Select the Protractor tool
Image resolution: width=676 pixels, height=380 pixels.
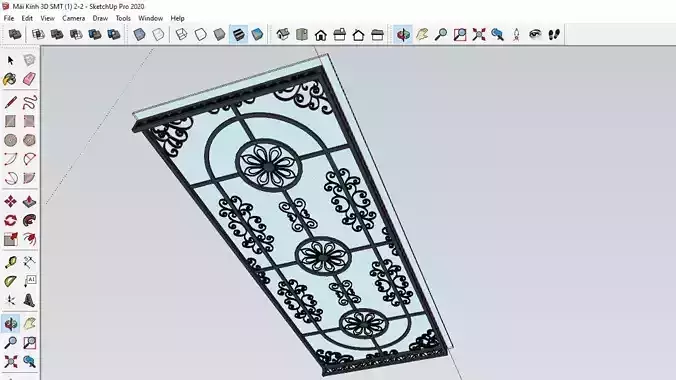tap(10, 281)
